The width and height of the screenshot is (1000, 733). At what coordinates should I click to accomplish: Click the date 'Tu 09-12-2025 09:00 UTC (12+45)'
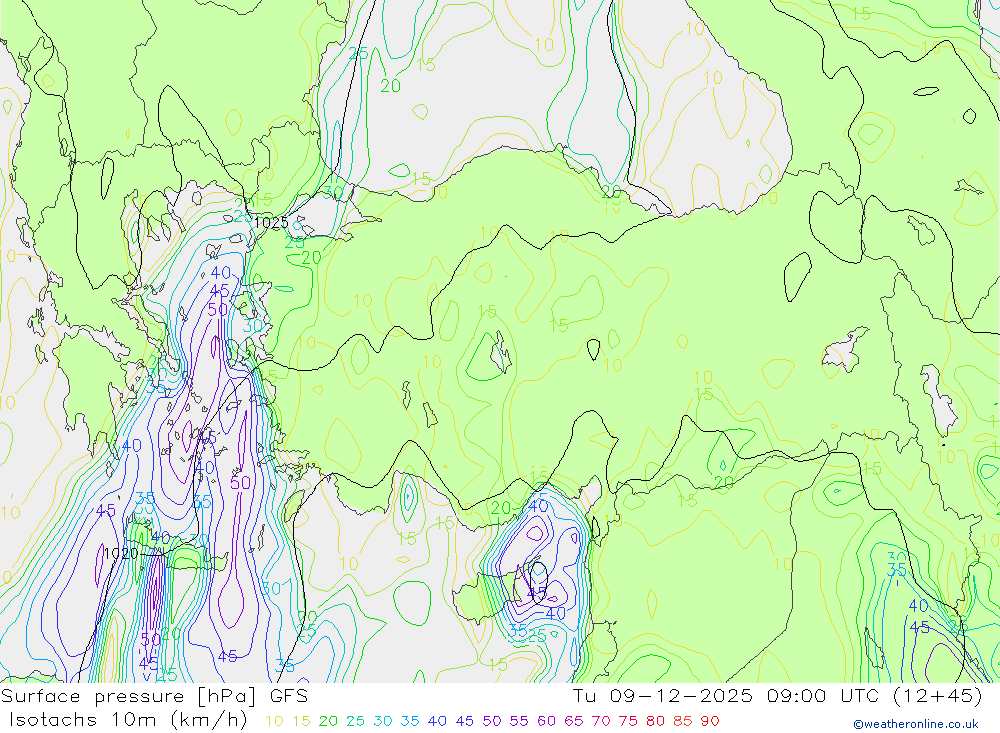pos(778,696)
